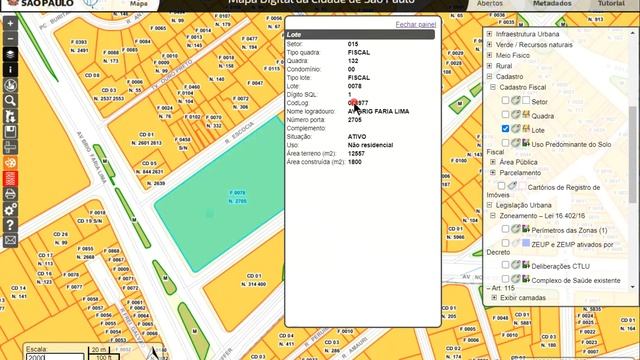Click metadata icon next to Quadra layer
The width and height of the screenshot is (640, 360).
(x=516, y=114)
